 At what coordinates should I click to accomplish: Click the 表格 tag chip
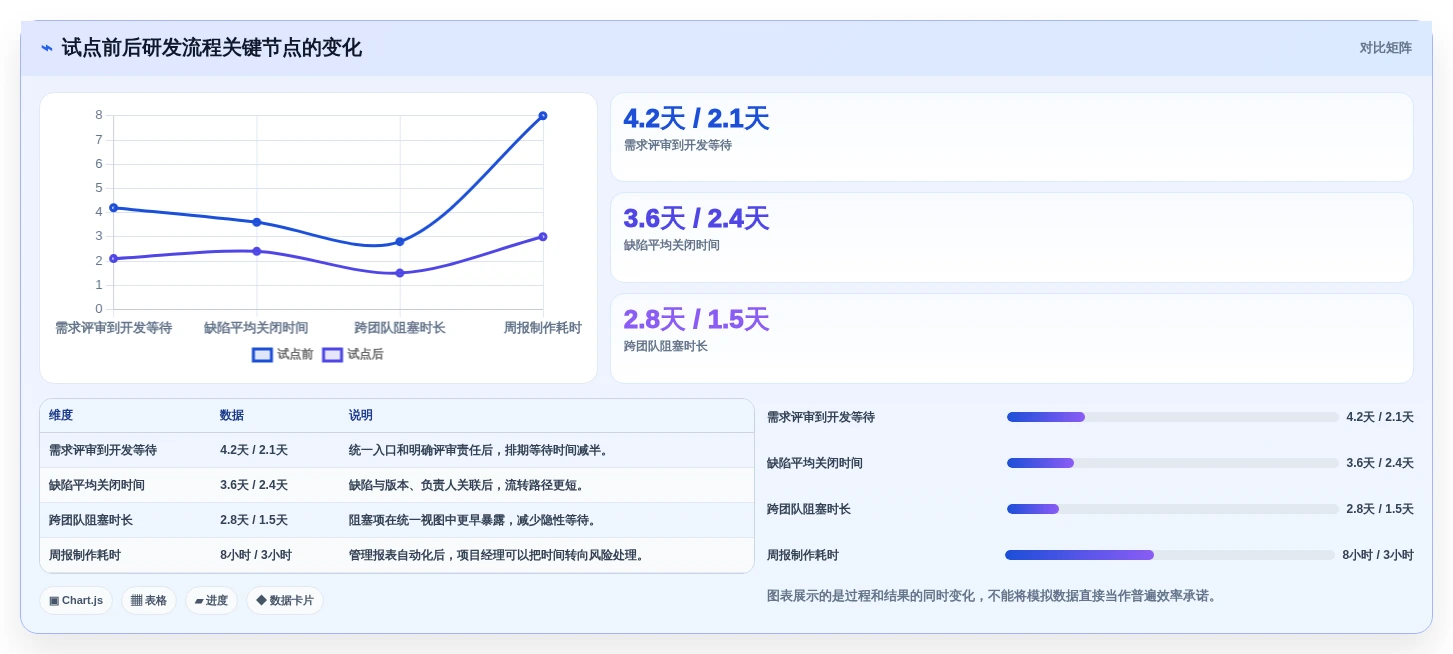pyautogui.click(x=149, y=601)
